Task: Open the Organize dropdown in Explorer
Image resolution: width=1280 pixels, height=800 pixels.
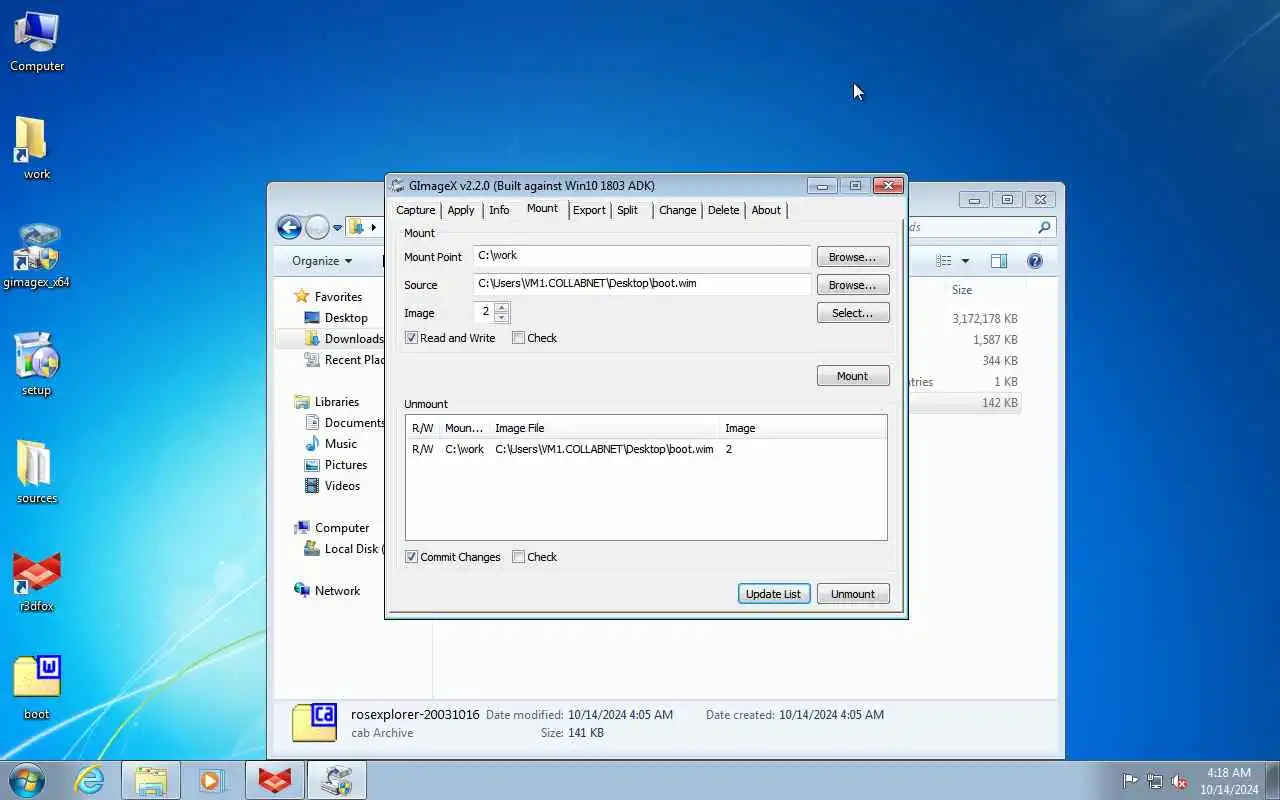Action: coord(322,261)
